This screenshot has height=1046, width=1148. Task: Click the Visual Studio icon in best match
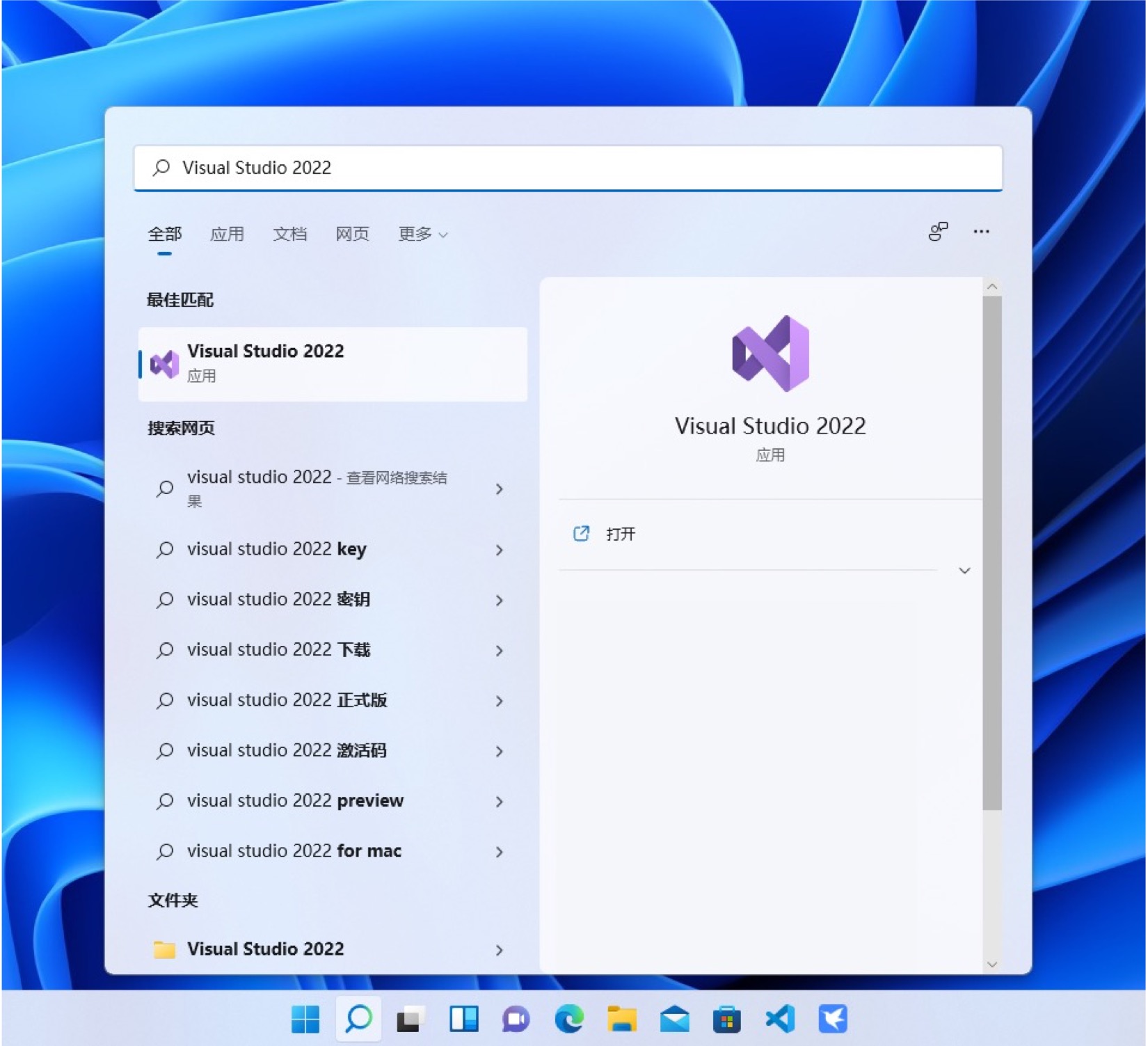coord(165,364)
